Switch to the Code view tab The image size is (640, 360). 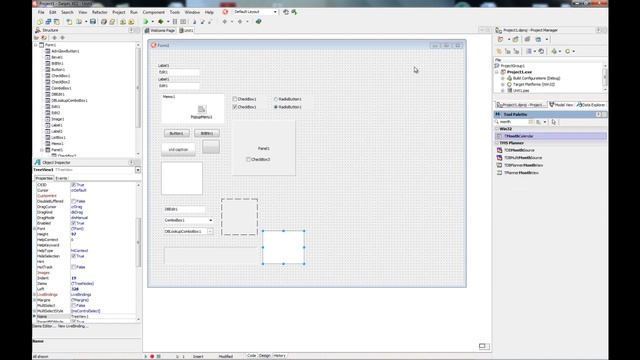[251, 356]
